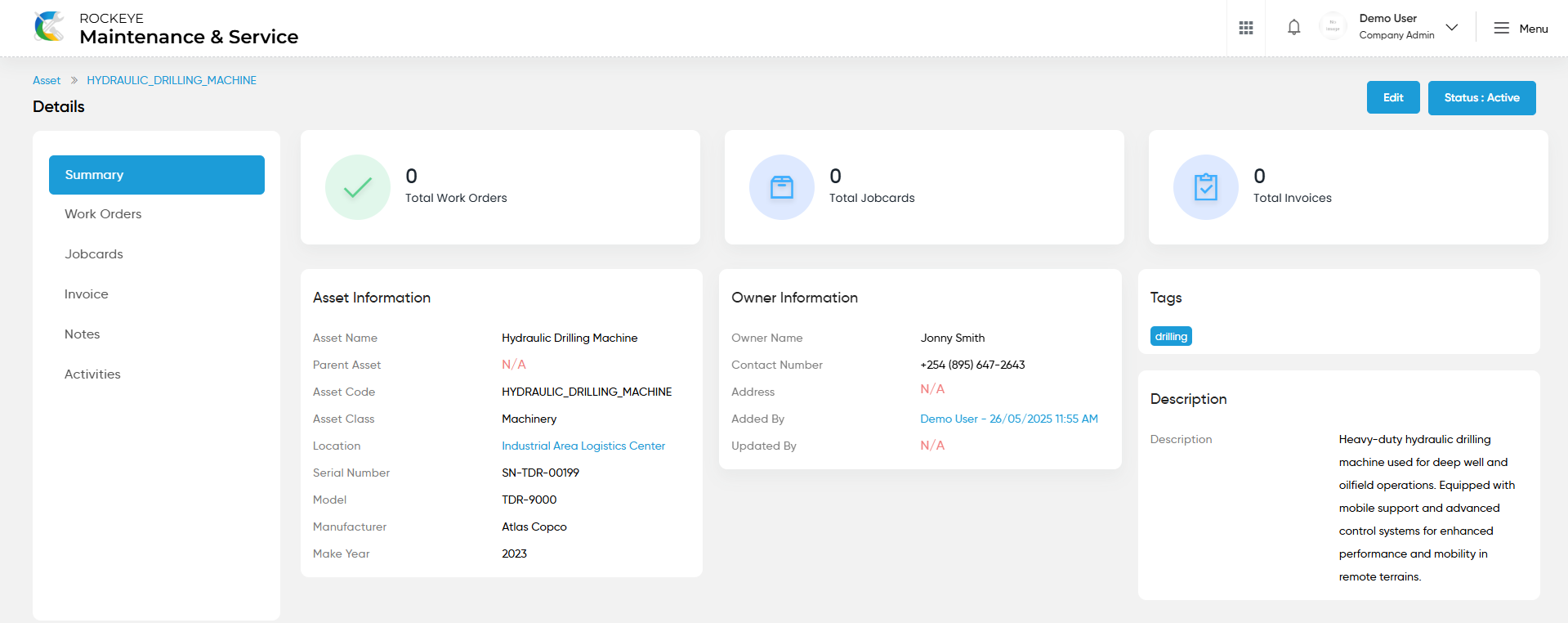This screenshot has width=1568, height=623.
Task: Open the notifications bell
Action: point(1293,28)
